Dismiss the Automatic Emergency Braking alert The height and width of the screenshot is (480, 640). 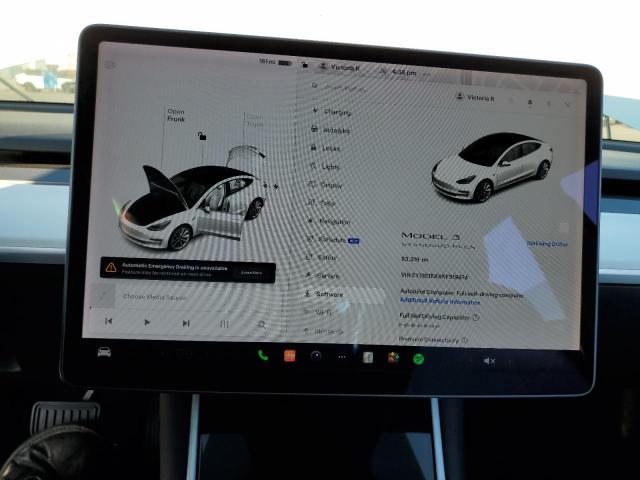(x=251, y=272)
